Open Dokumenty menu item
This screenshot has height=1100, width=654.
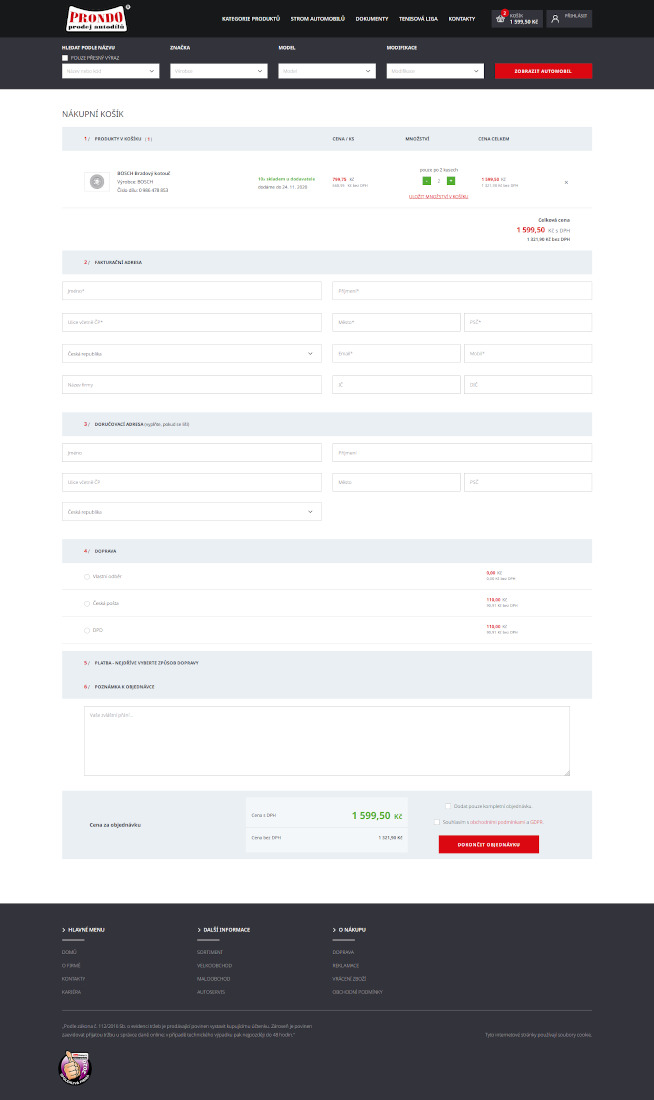tap(372, 19)
